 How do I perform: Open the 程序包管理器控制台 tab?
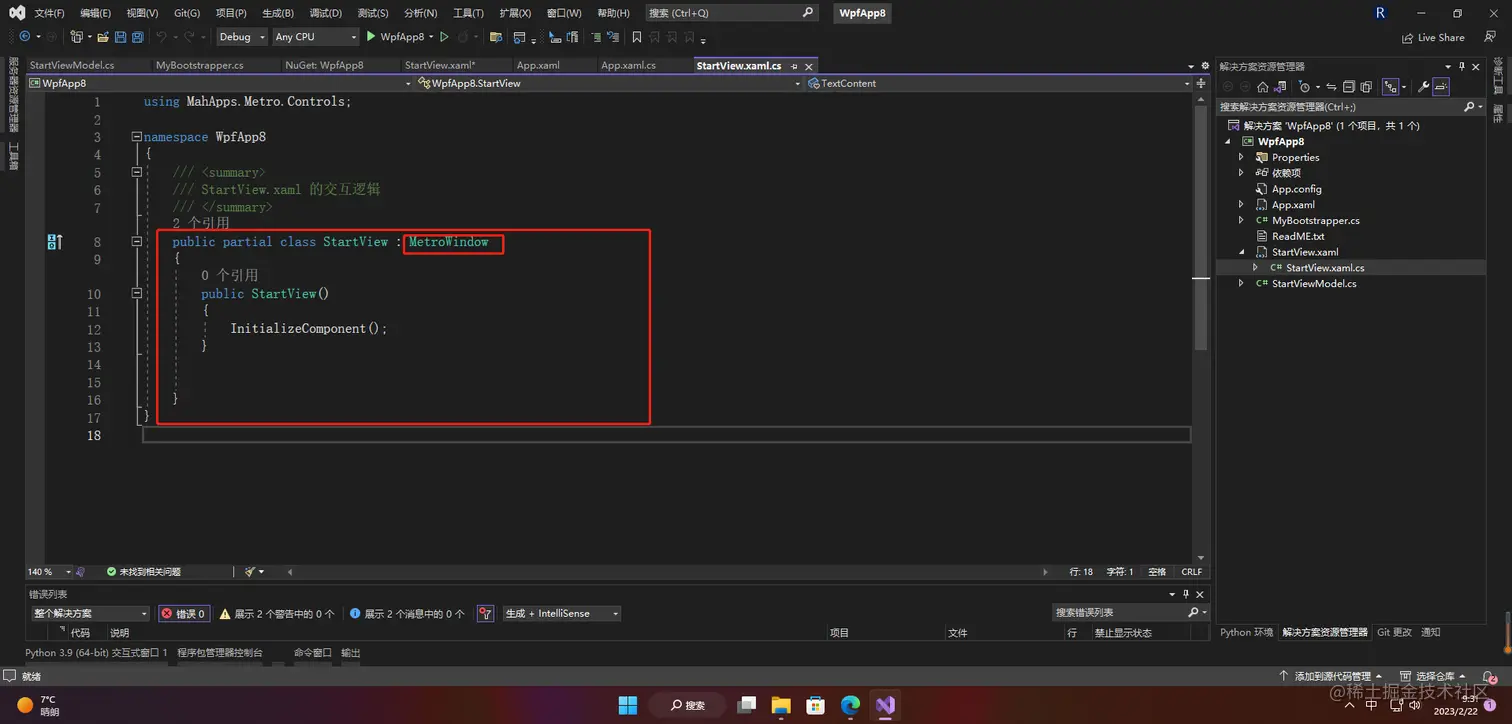(x=220, y=652)
